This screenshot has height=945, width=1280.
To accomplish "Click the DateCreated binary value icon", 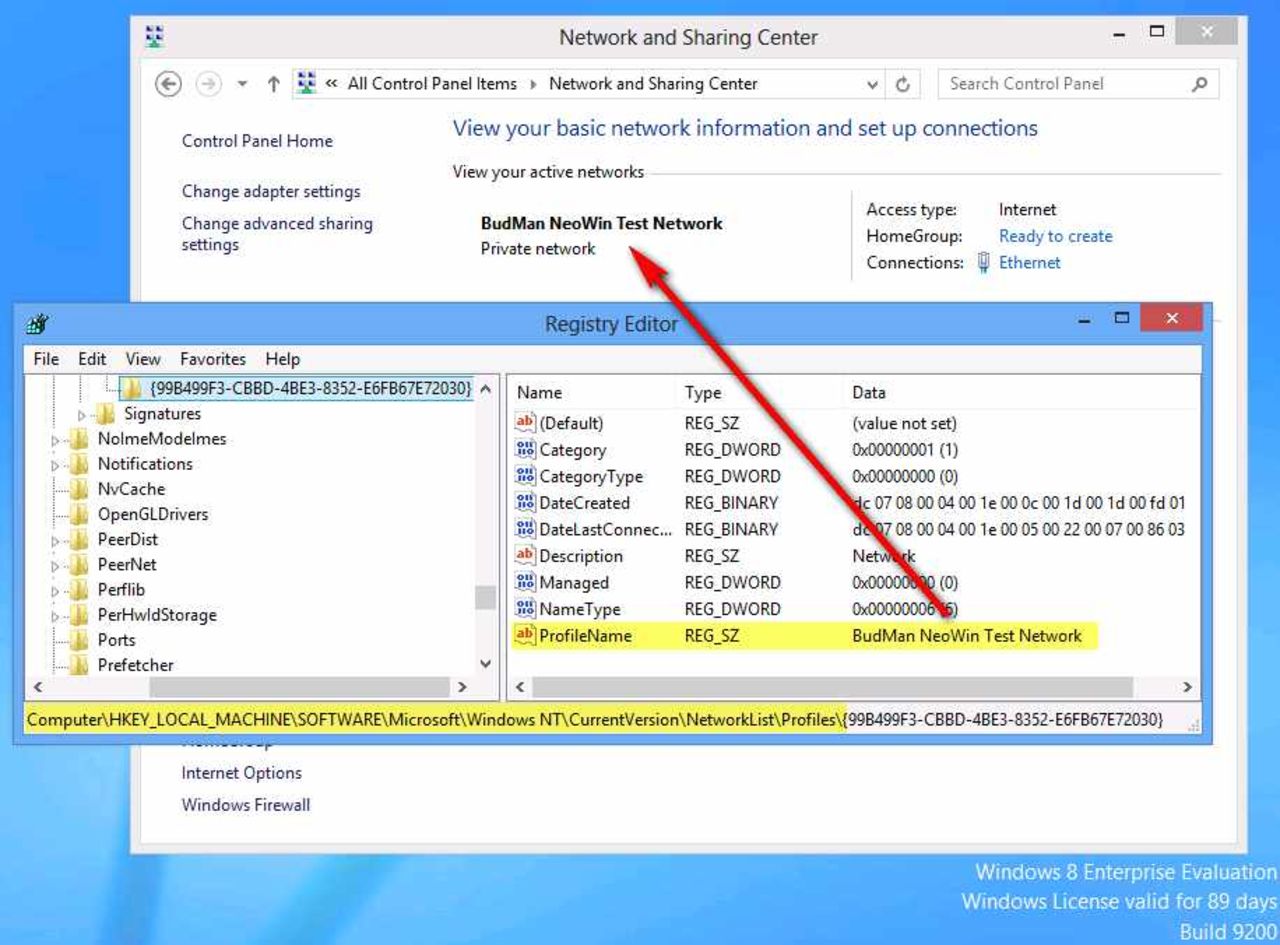I will [x=525, y=503].
